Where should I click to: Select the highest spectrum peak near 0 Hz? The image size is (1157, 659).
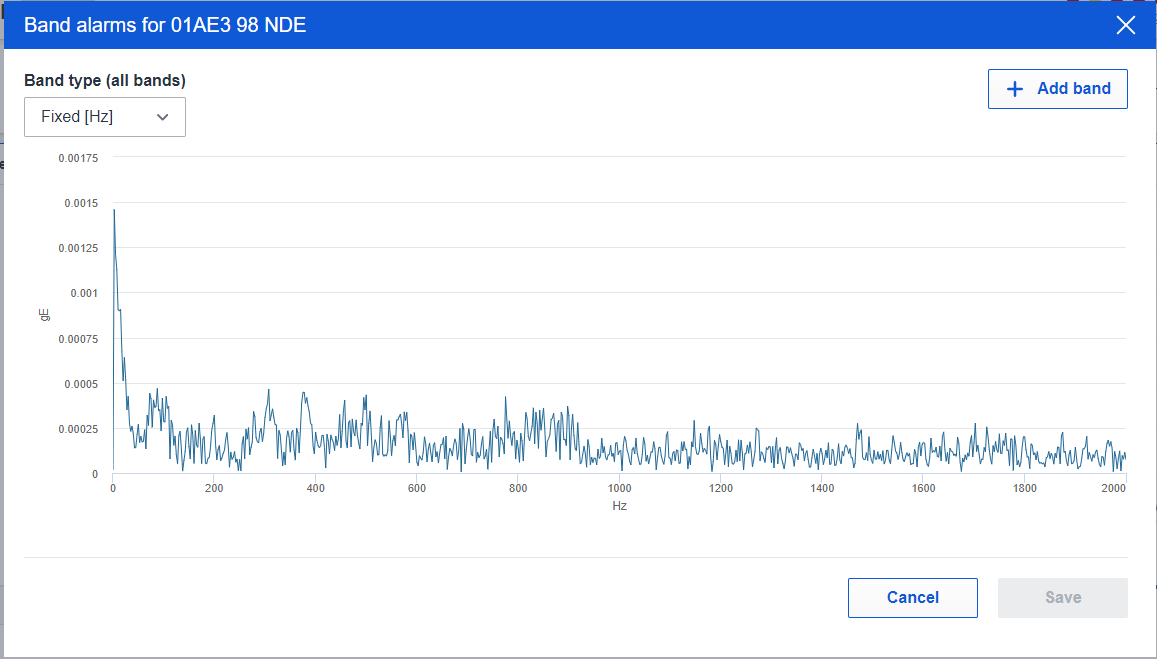[x=114, y=211]
